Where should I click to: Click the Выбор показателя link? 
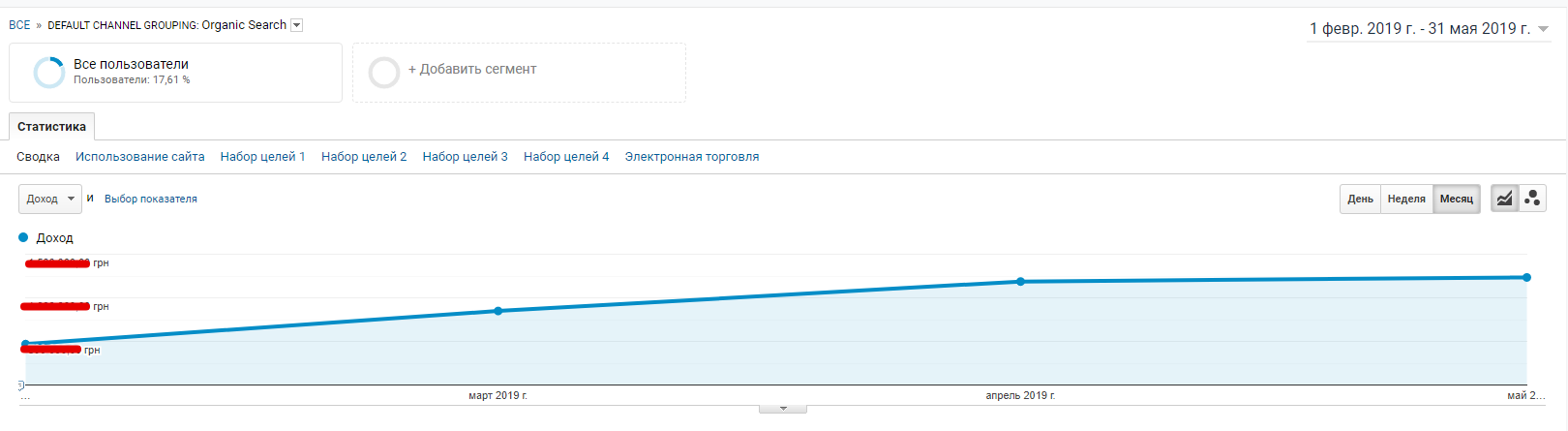tap(150, 199)
